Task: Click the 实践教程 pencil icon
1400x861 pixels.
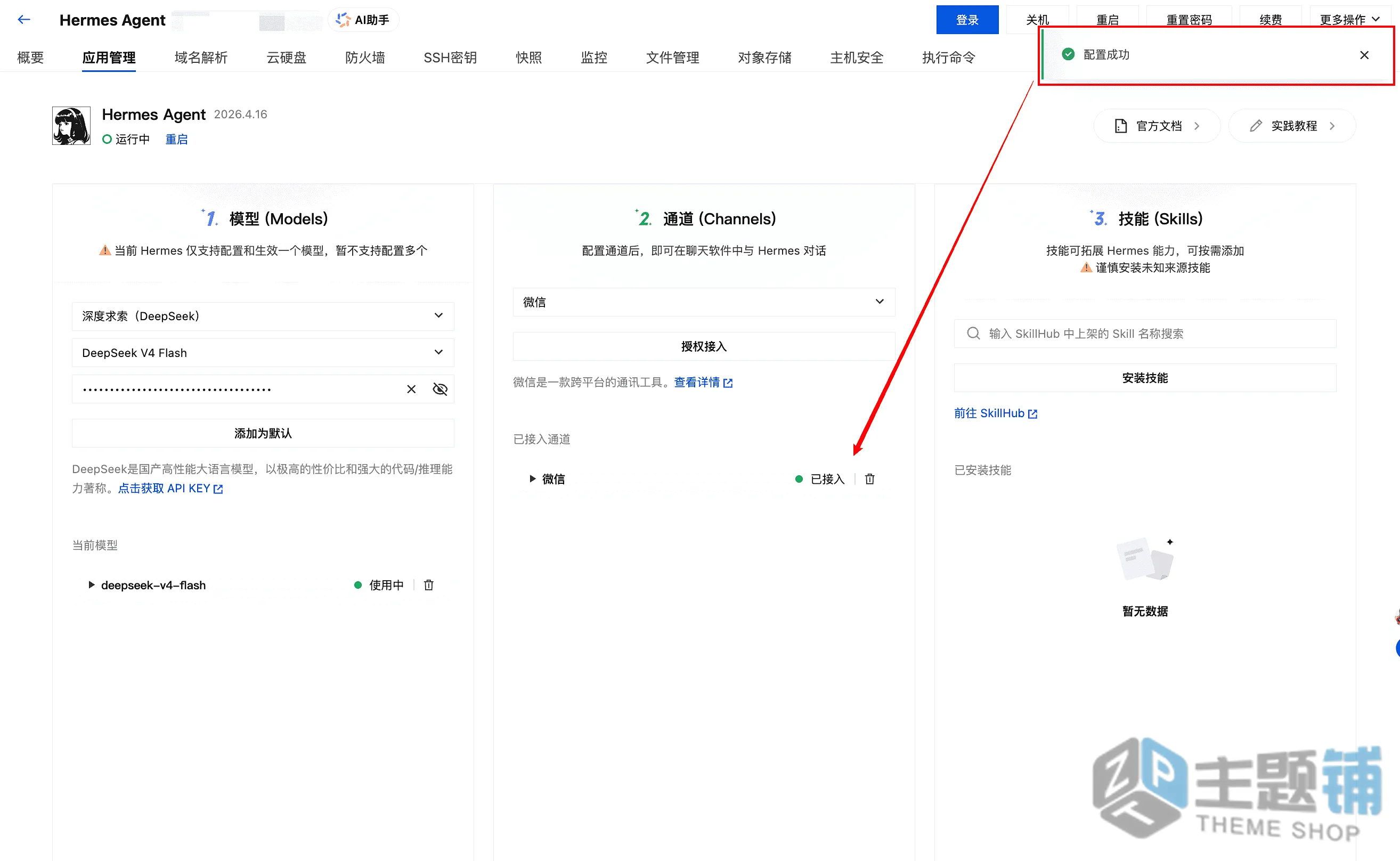Action: (1256, 126)
